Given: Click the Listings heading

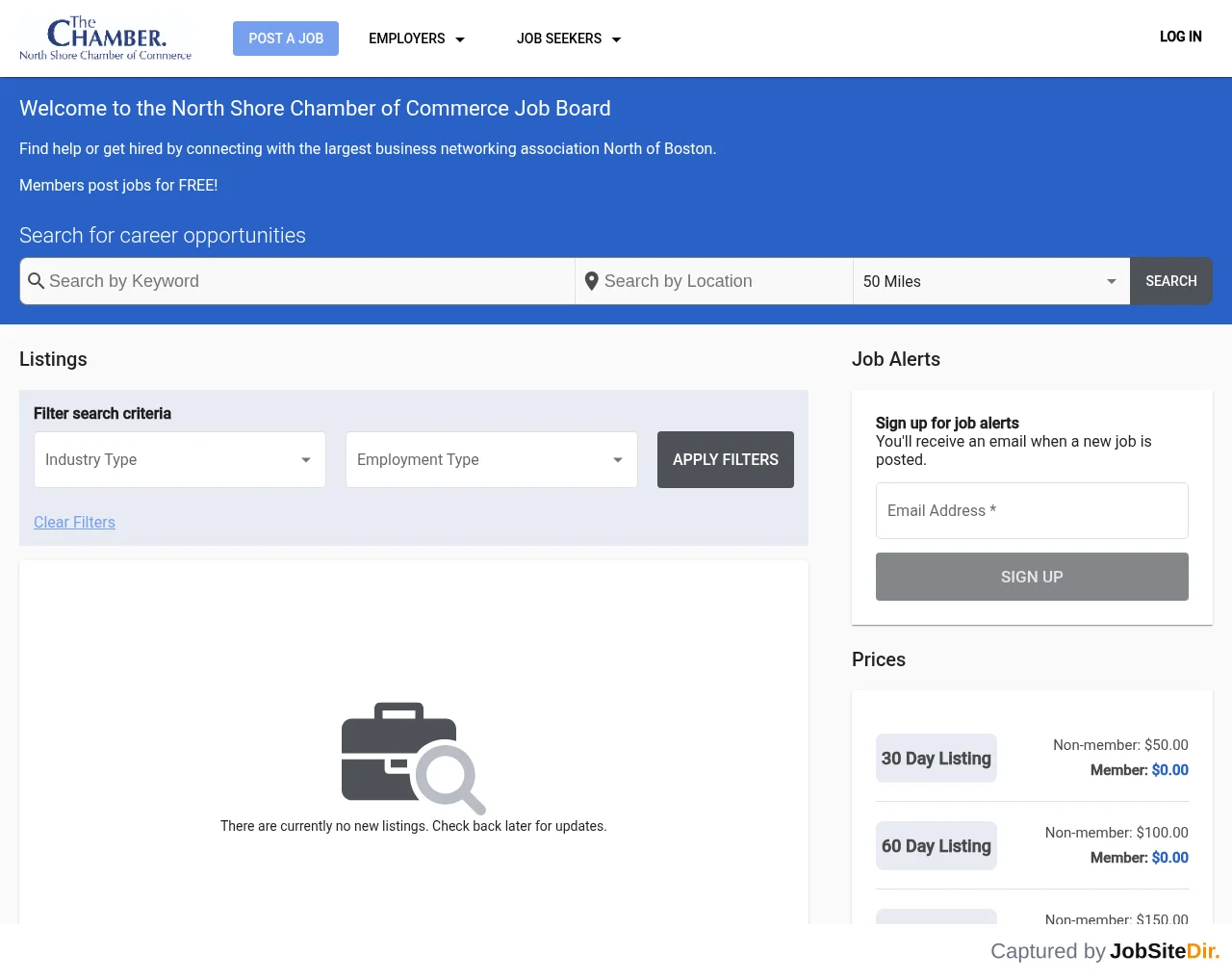Looking at the screenshot, I should (x=53, y=359).
